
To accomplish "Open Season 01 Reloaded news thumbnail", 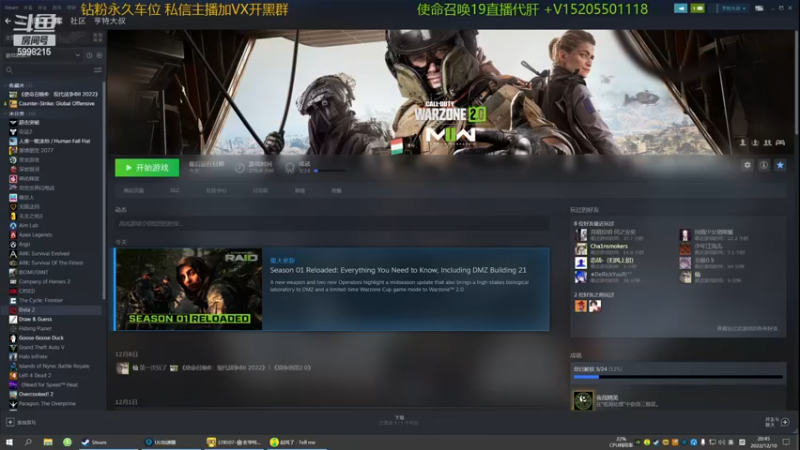I will pyautogui.click(x=189, y=289).
